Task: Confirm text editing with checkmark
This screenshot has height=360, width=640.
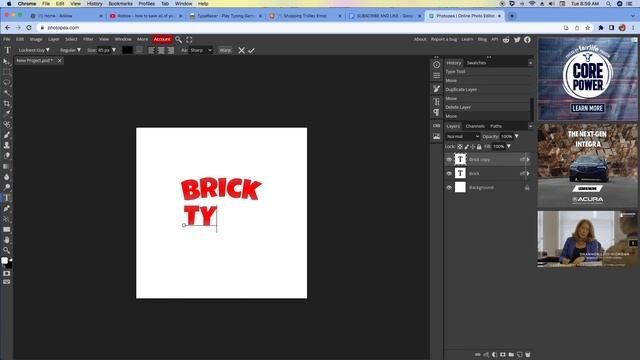Action: click(251, 50)
